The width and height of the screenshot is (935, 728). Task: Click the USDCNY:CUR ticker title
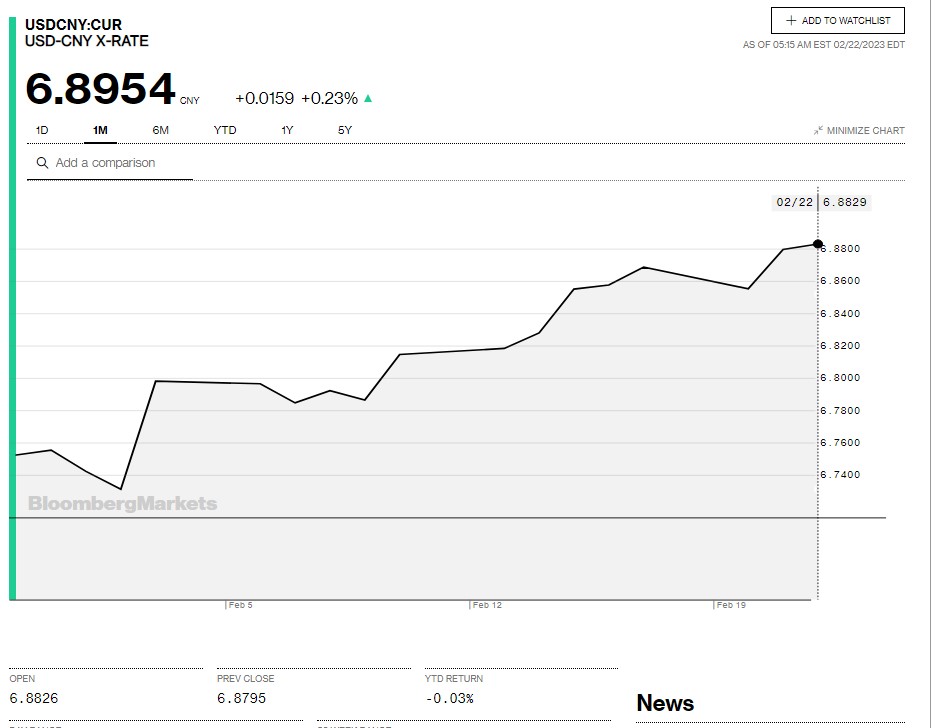[x=73, y=24]
